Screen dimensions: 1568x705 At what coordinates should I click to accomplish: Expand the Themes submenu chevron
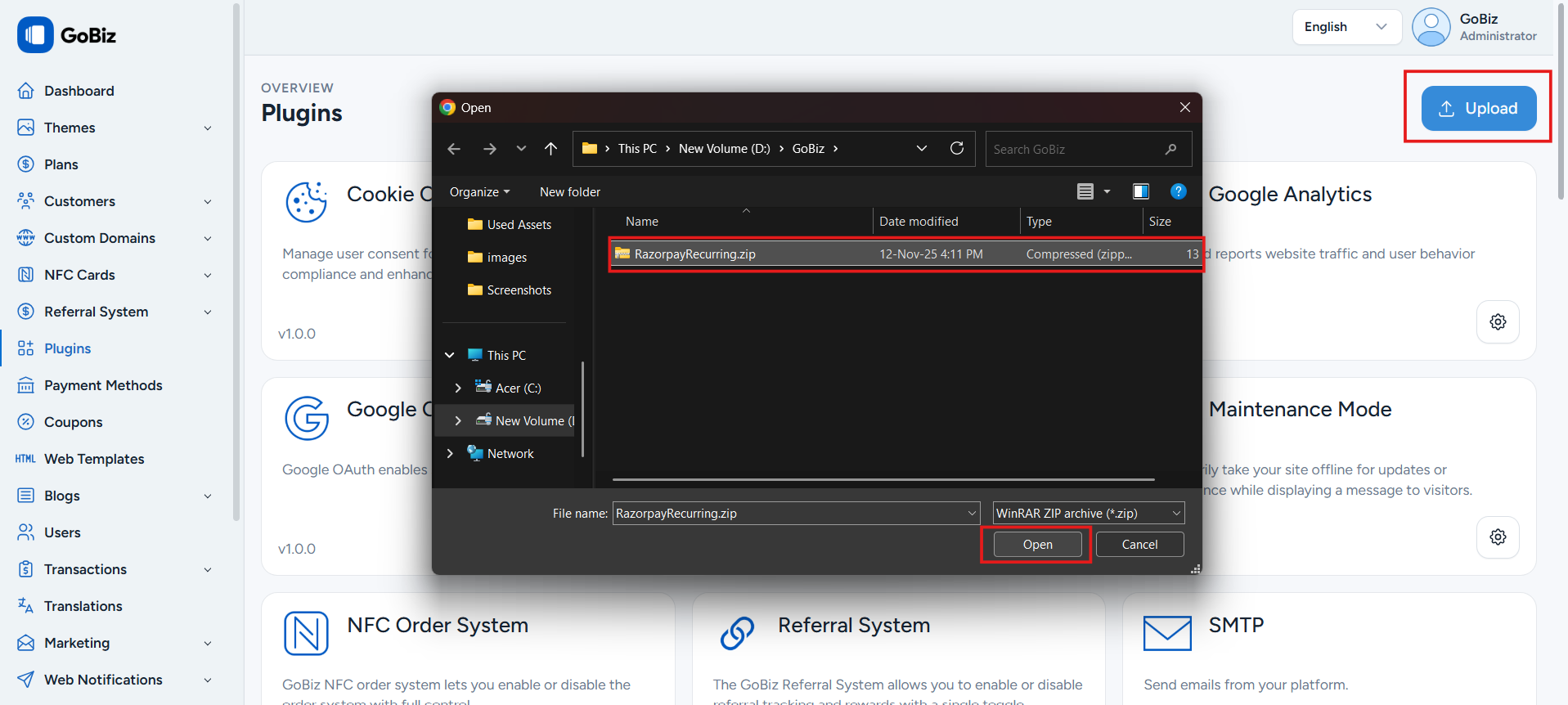click(208, 128)
